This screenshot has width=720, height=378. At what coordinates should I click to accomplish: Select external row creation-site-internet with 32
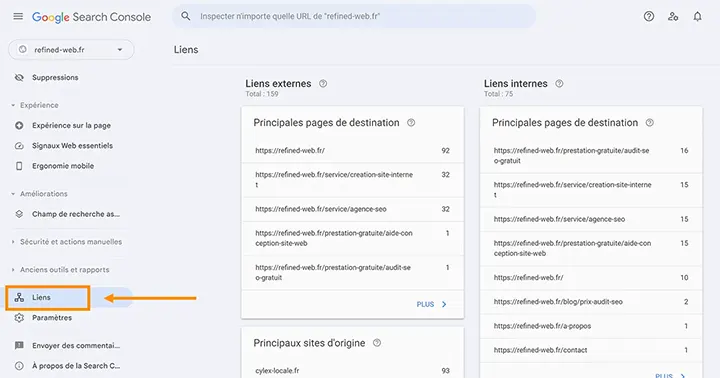[x=352, y=180]
